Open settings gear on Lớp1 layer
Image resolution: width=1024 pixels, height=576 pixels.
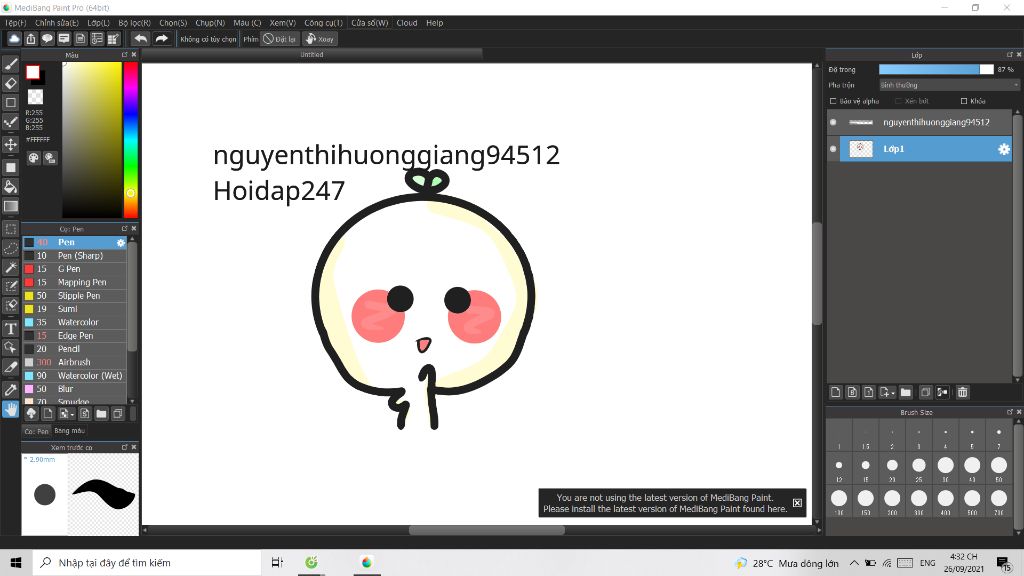click(x=1004, y=150)
